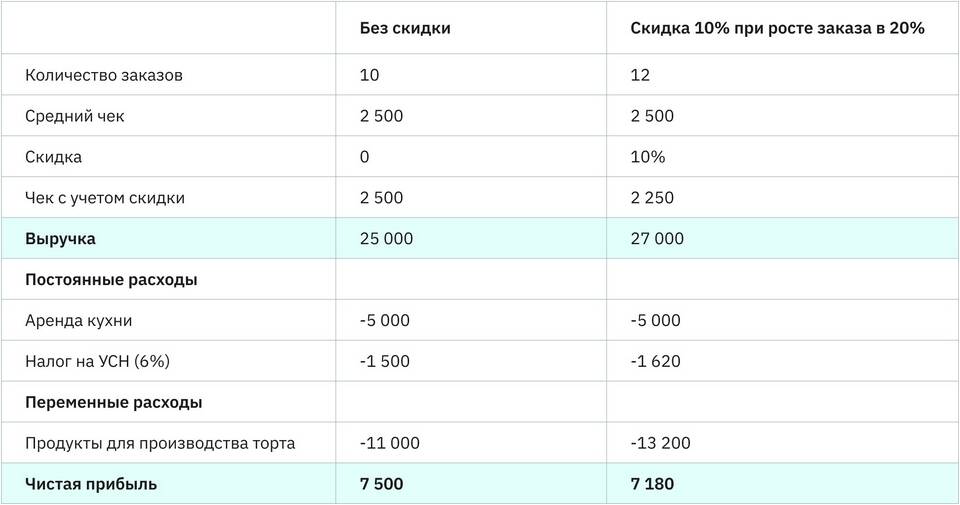Click the "Переменные расходы" section heading
The width and height of the screenshot is (960, 505).
click(x=113, y=402)
